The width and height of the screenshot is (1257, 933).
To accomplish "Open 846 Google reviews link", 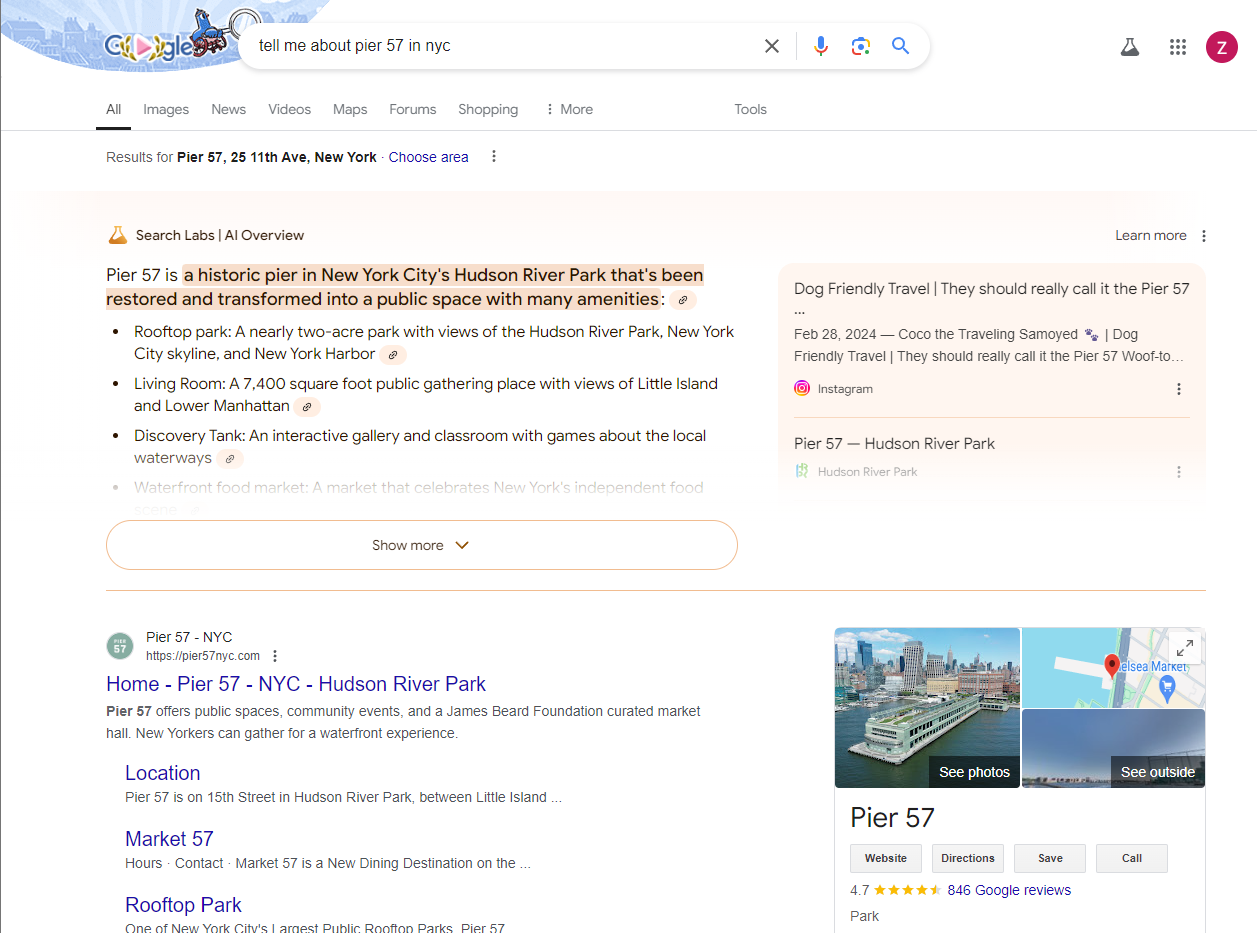I will pyautogui.click(x=1009, y=890).
